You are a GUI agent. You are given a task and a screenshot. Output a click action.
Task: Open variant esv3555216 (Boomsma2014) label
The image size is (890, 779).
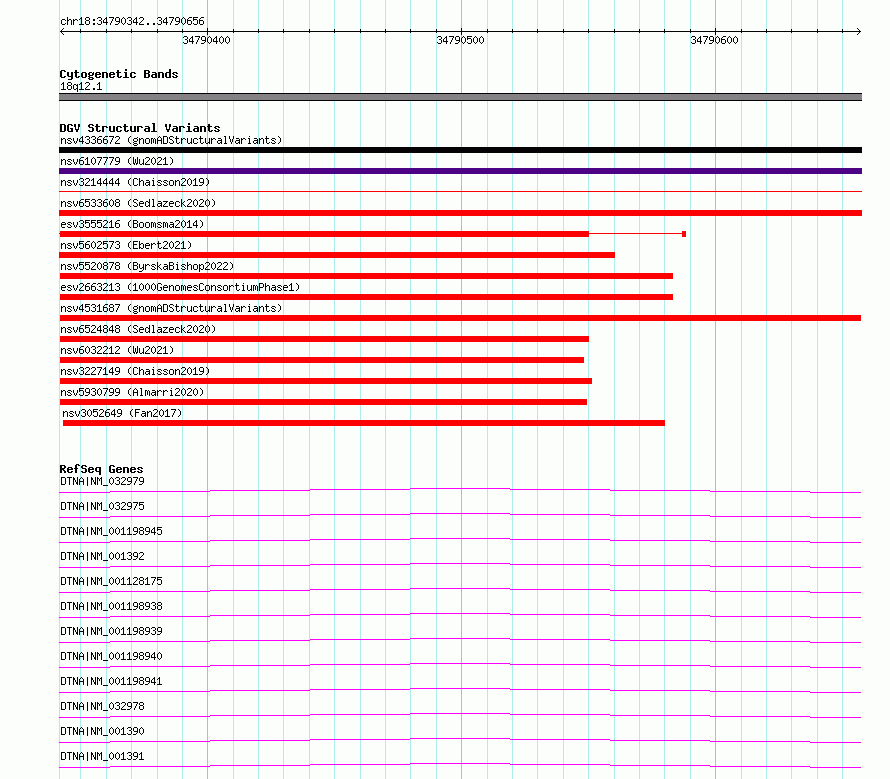(x=132, y=224)
